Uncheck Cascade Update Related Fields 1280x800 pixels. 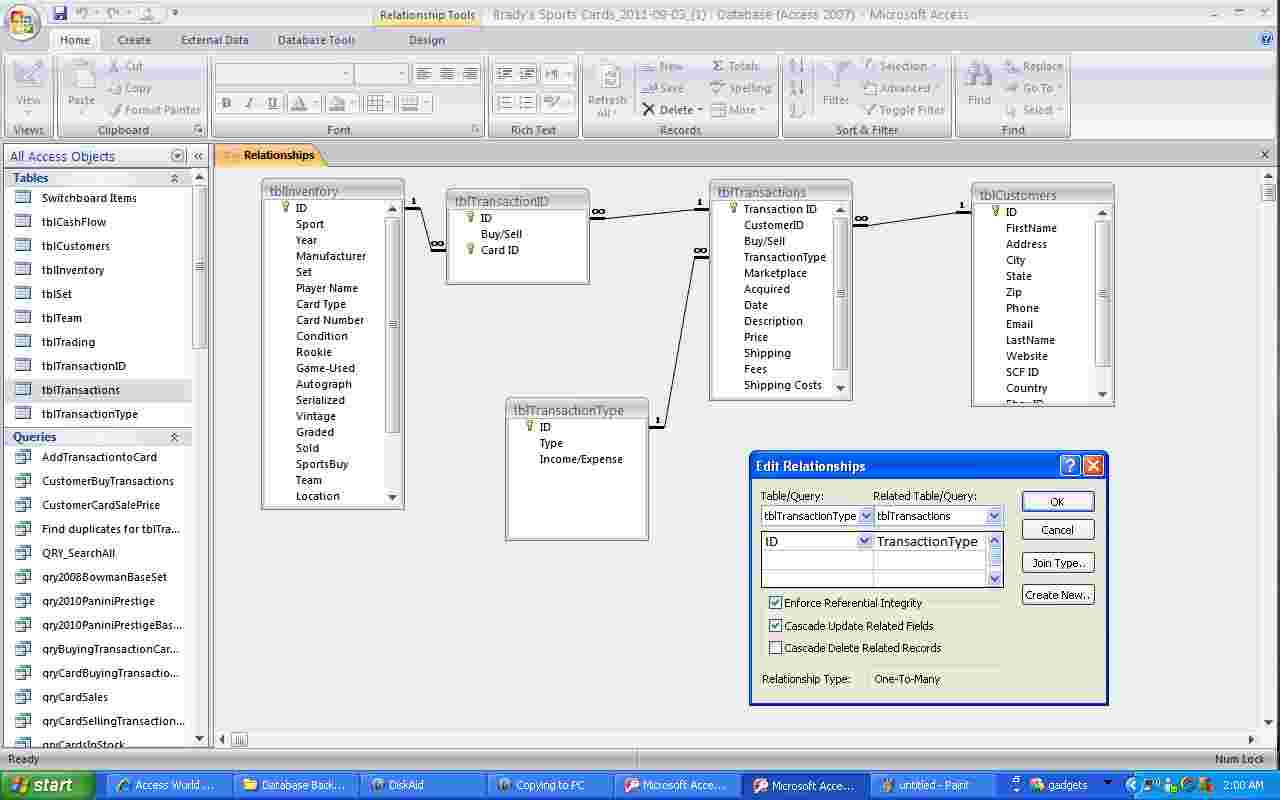[775, 626]
